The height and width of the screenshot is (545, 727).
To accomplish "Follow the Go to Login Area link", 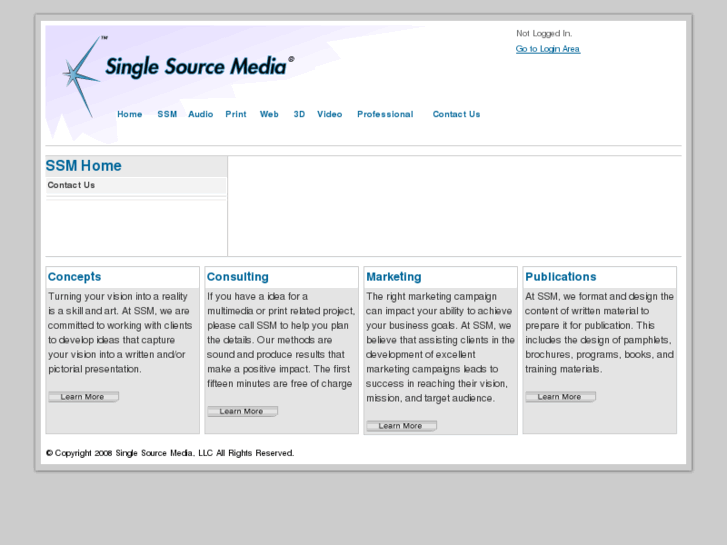I will (x=548, y=49).
